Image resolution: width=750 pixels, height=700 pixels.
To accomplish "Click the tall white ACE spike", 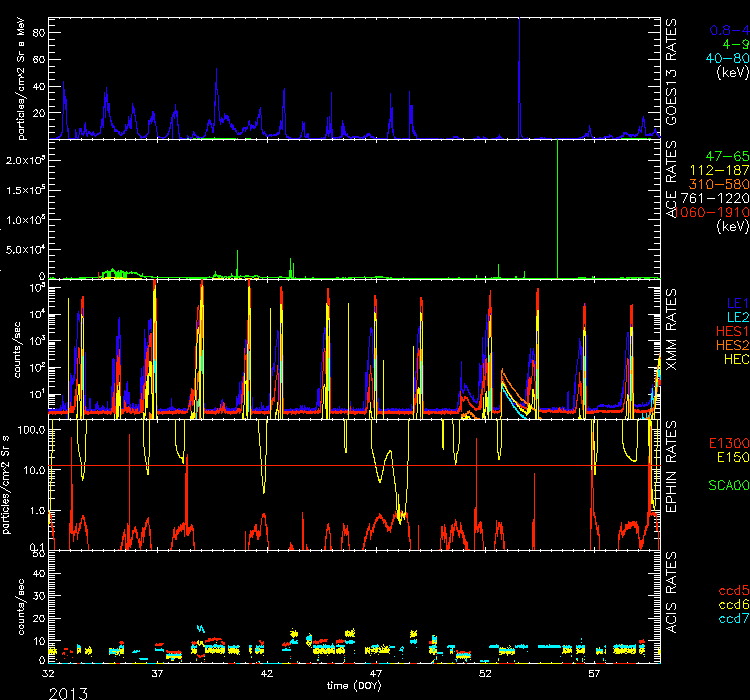I will (556, 200).
